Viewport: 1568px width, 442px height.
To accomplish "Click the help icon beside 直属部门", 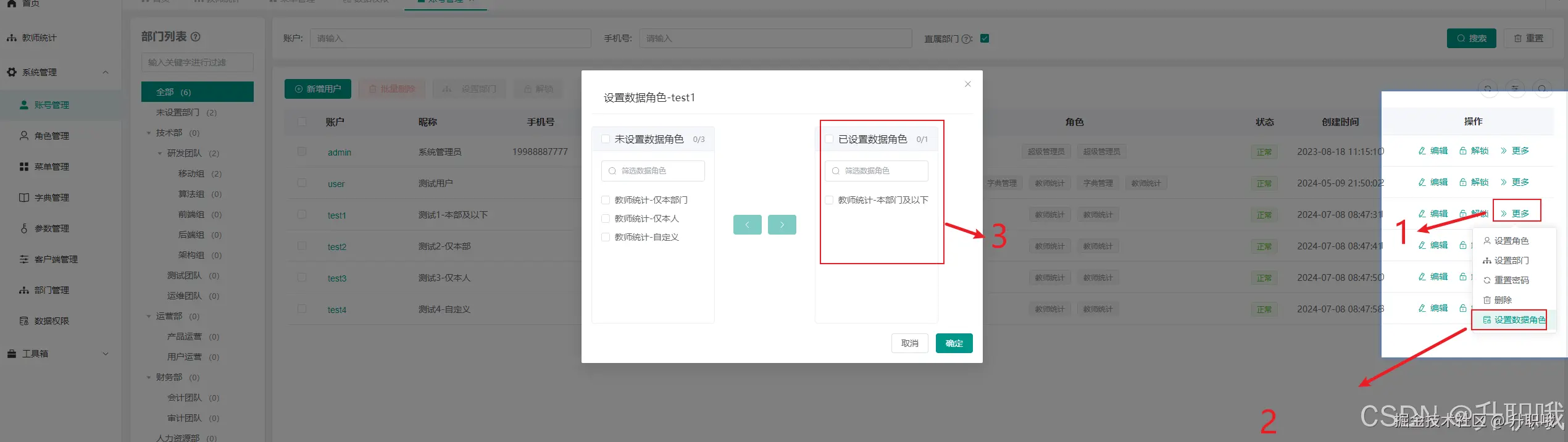I will 967,39.
